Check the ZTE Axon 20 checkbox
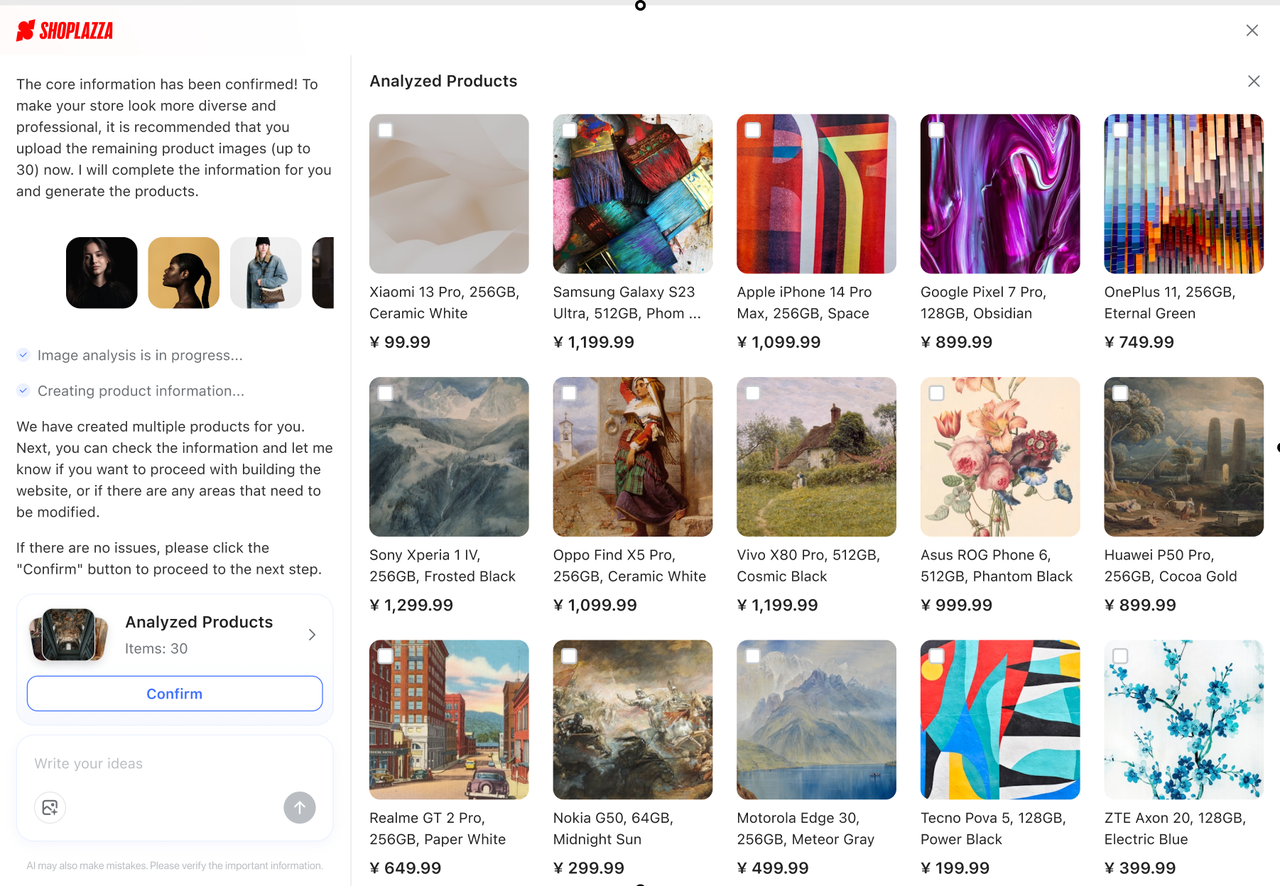Screen dimensions: 1280x886 (x=1120, y=656)
